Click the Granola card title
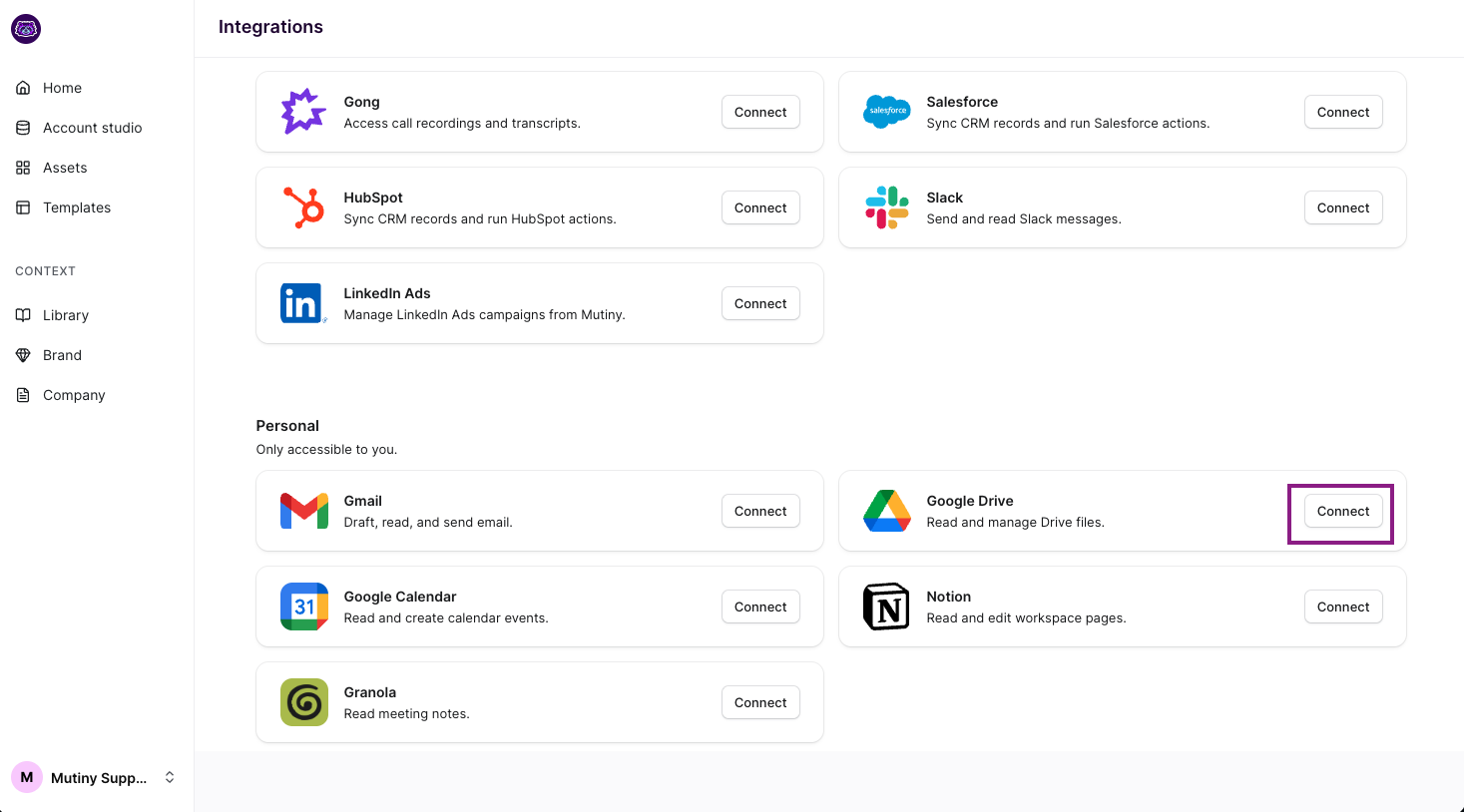Screen dimensions: 1464x812 click(x=370, y=692)
